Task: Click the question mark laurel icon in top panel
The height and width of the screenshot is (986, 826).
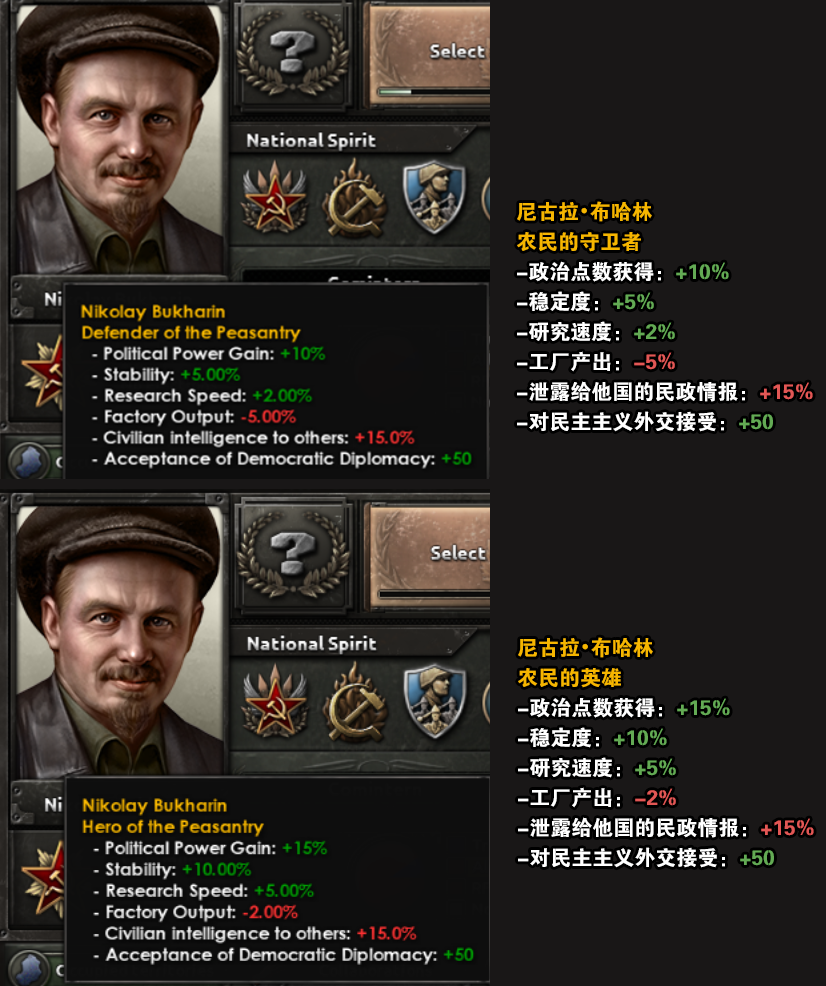Action: [x=292, y=53]
